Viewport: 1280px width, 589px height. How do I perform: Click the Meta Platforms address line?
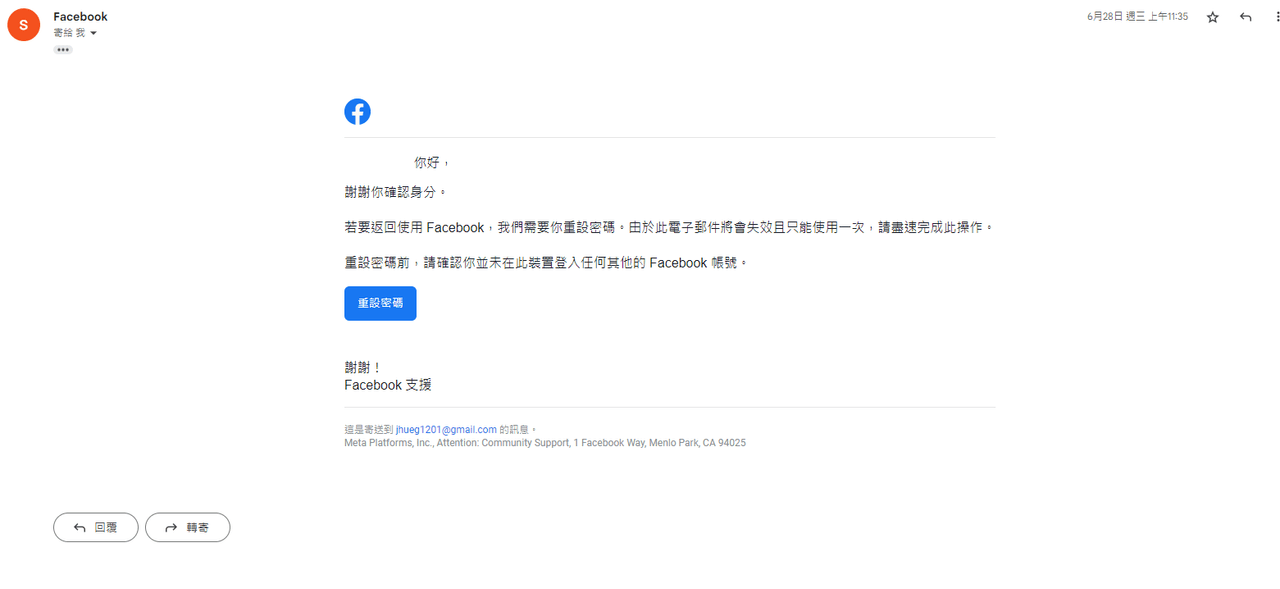tap(545, 442)
